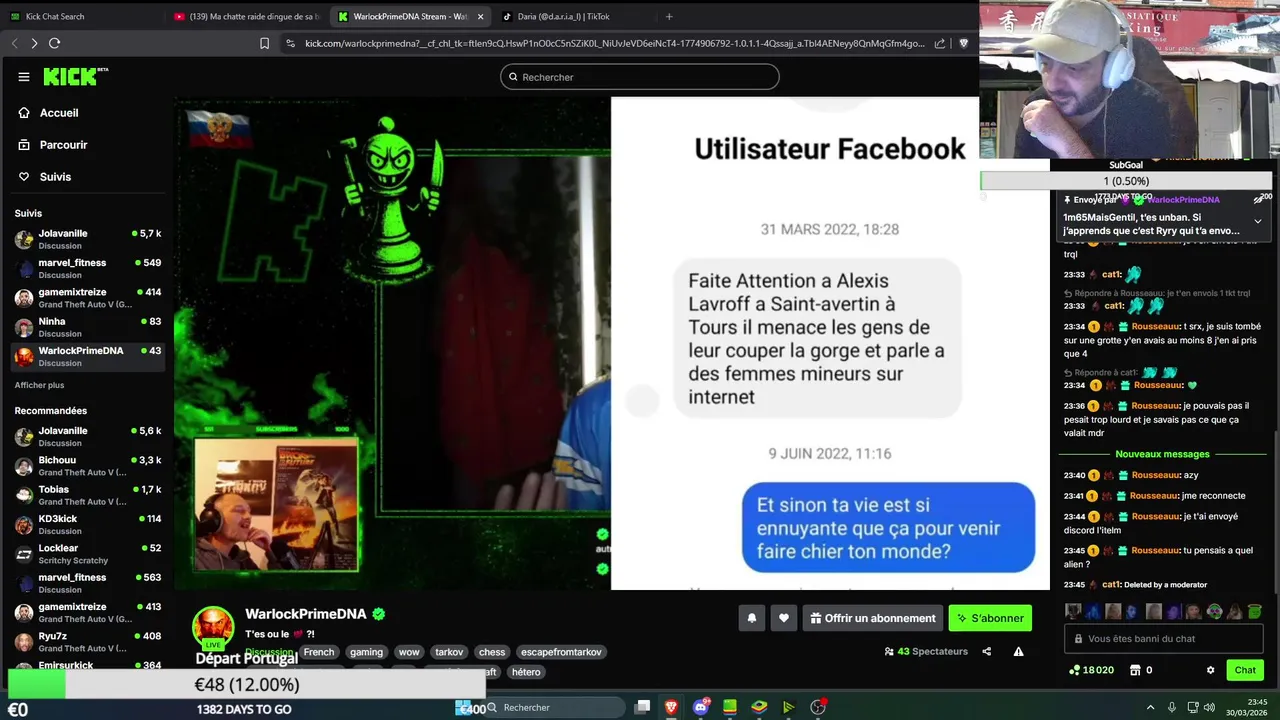Click the gaming tag
This screenshot has height=720, width=1280.
click(x=366, y=652)
